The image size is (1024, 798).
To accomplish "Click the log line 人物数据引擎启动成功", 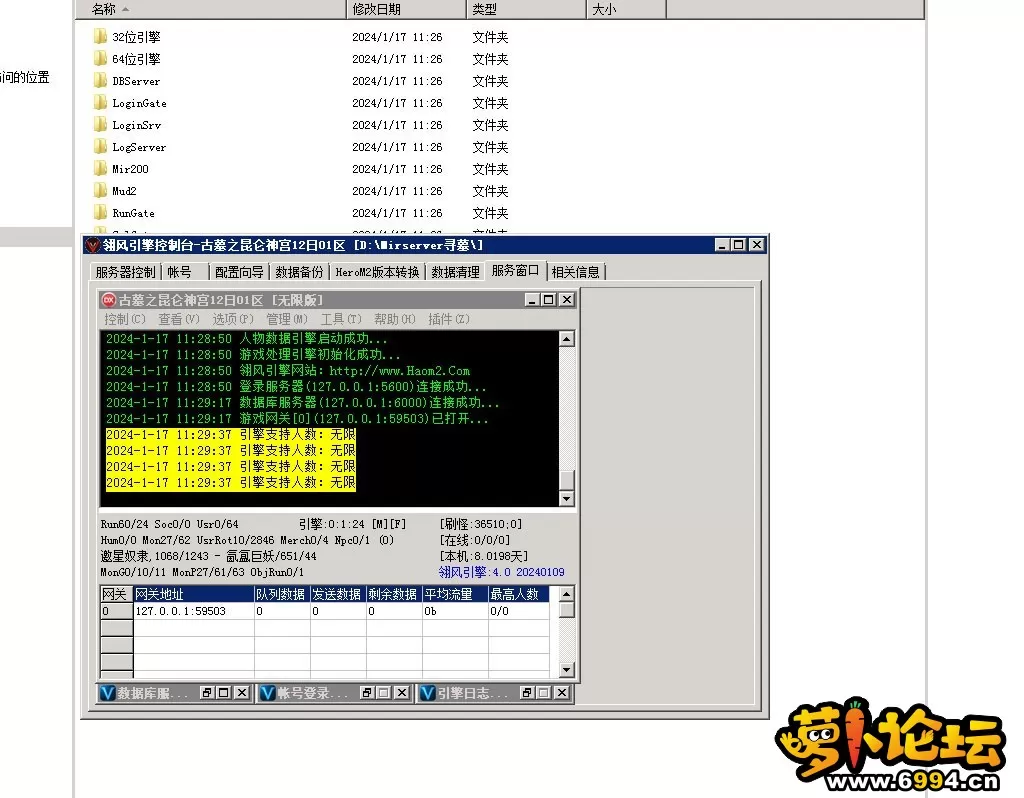I will click(x=246, y=338).
